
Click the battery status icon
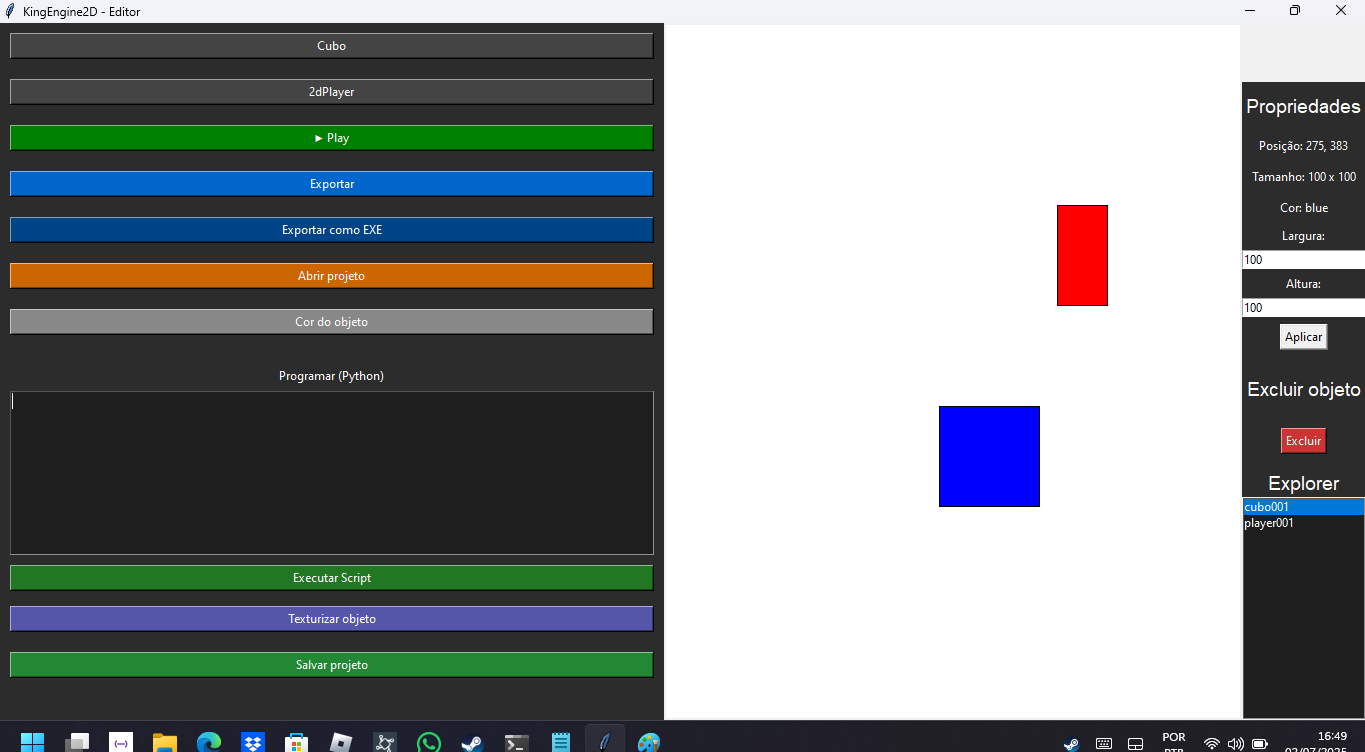[x=1260, y=744]
